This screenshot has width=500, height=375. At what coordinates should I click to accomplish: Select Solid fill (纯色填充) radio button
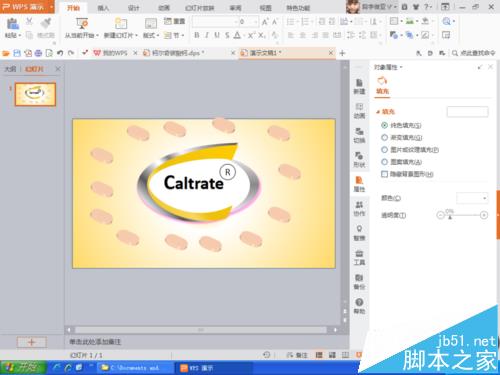click(x=384, y=125)
